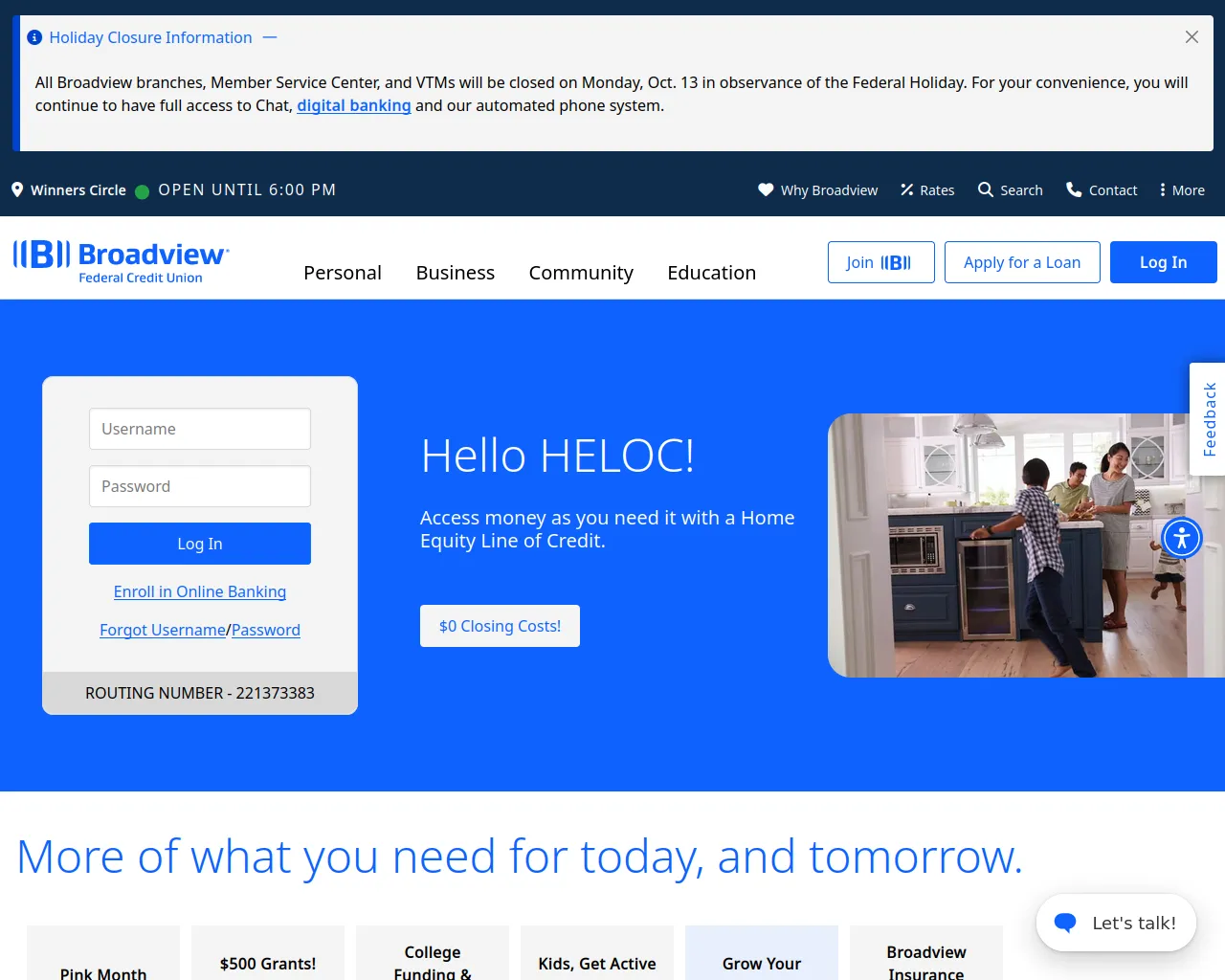Viewport: 1225px width, 980px height.
Task: Click the Hello HELOC! heading
Action: [x=558, y=456]
